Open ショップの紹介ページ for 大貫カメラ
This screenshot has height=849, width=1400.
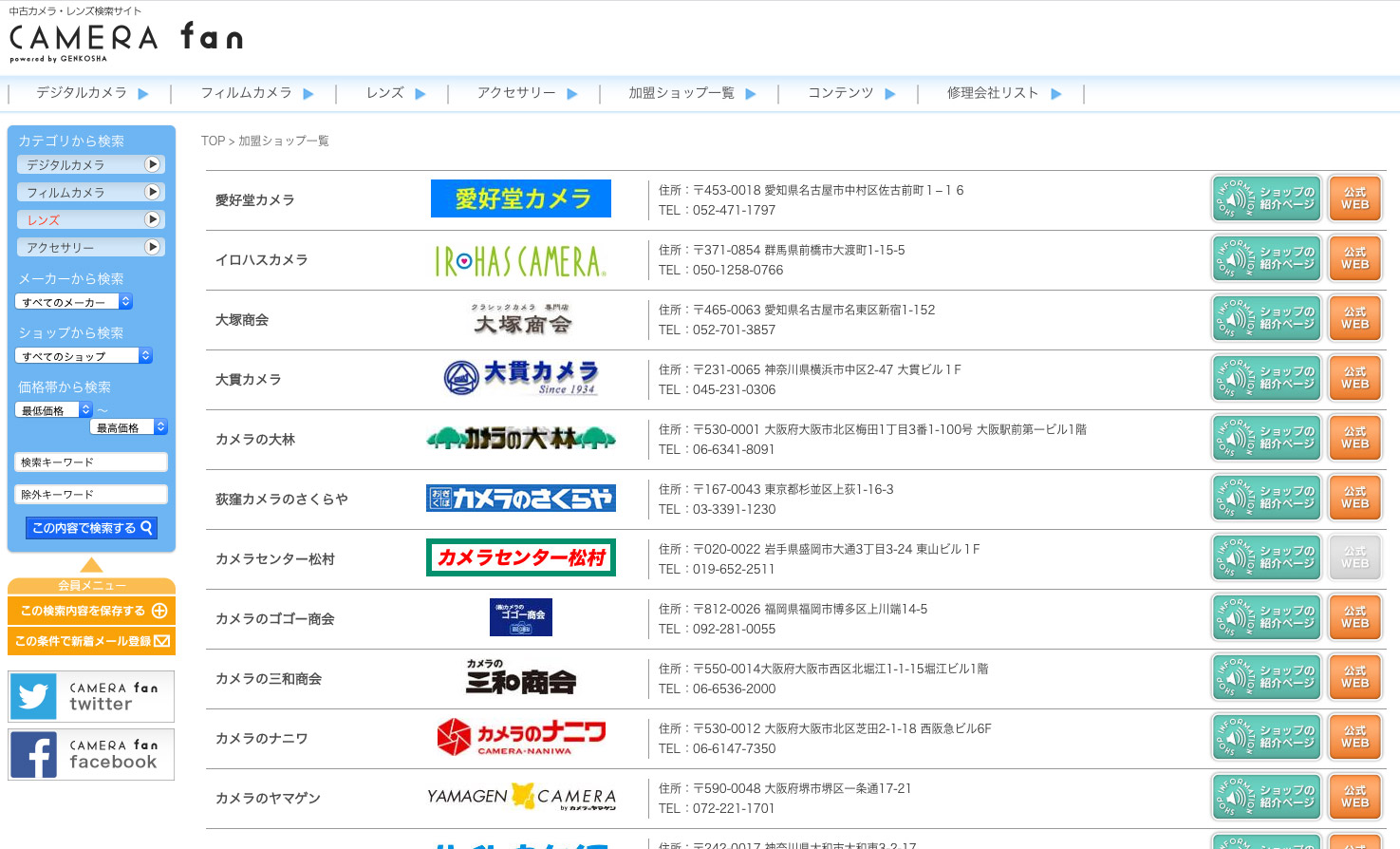pyautogui.click(x=1267, y=378)
